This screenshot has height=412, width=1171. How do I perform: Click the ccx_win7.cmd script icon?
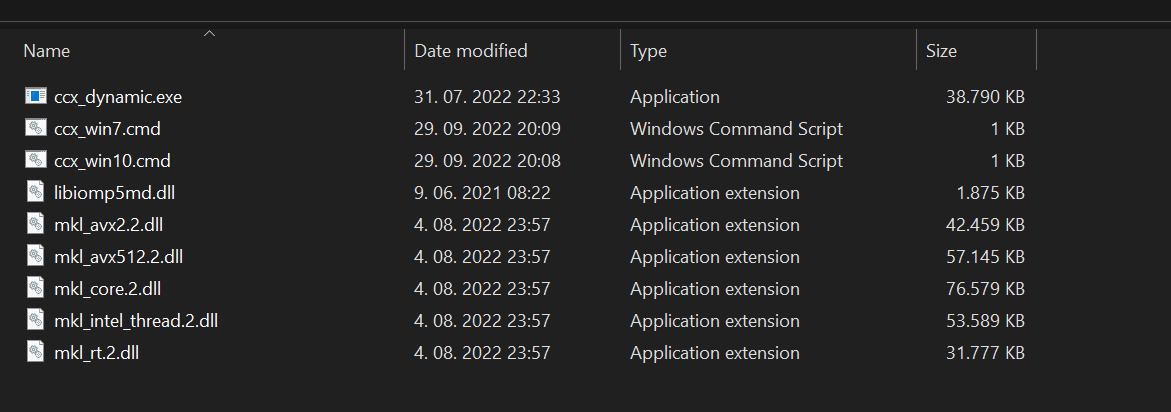36,128
